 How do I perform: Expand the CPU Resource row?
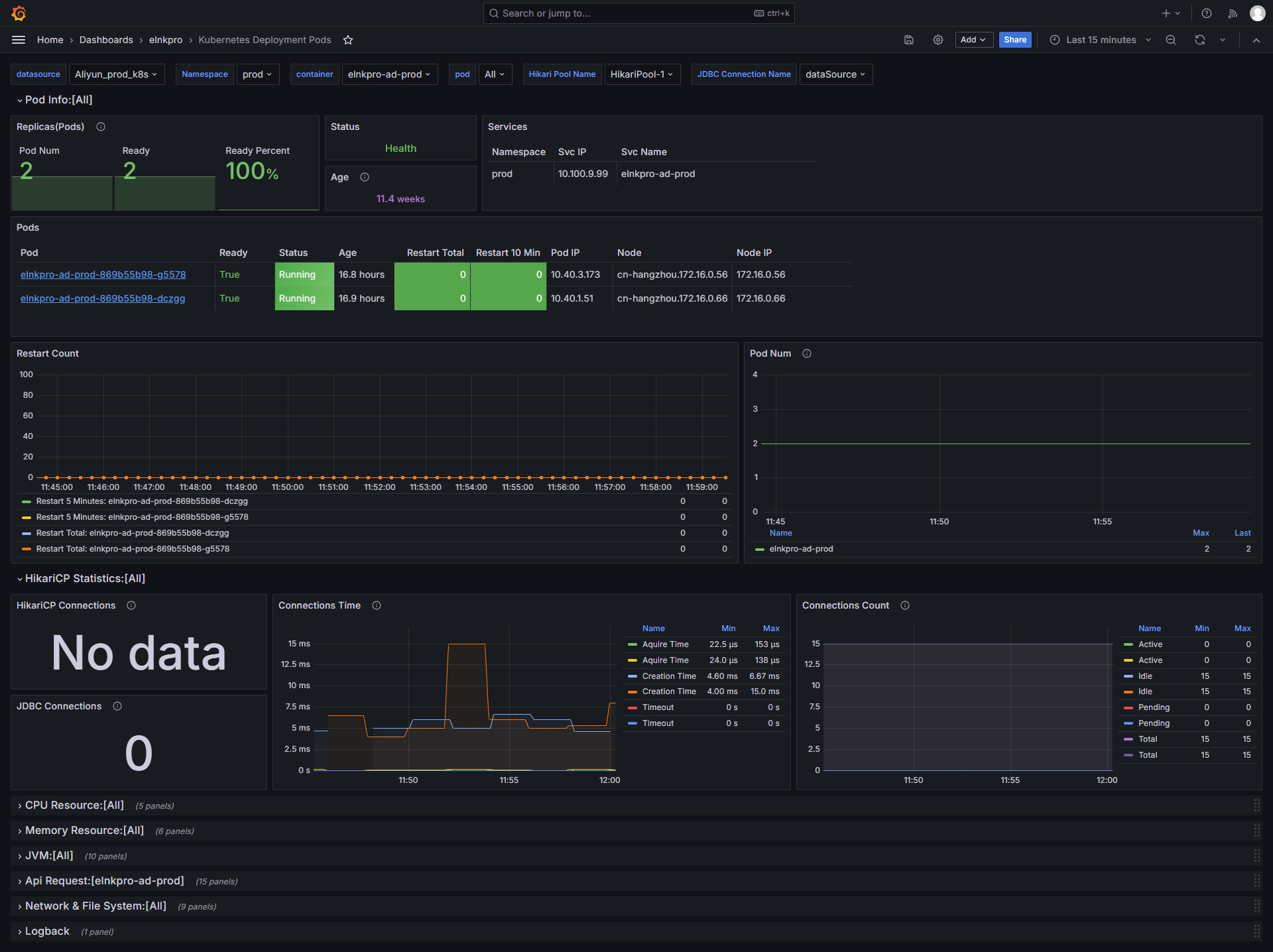pos(74,805)
